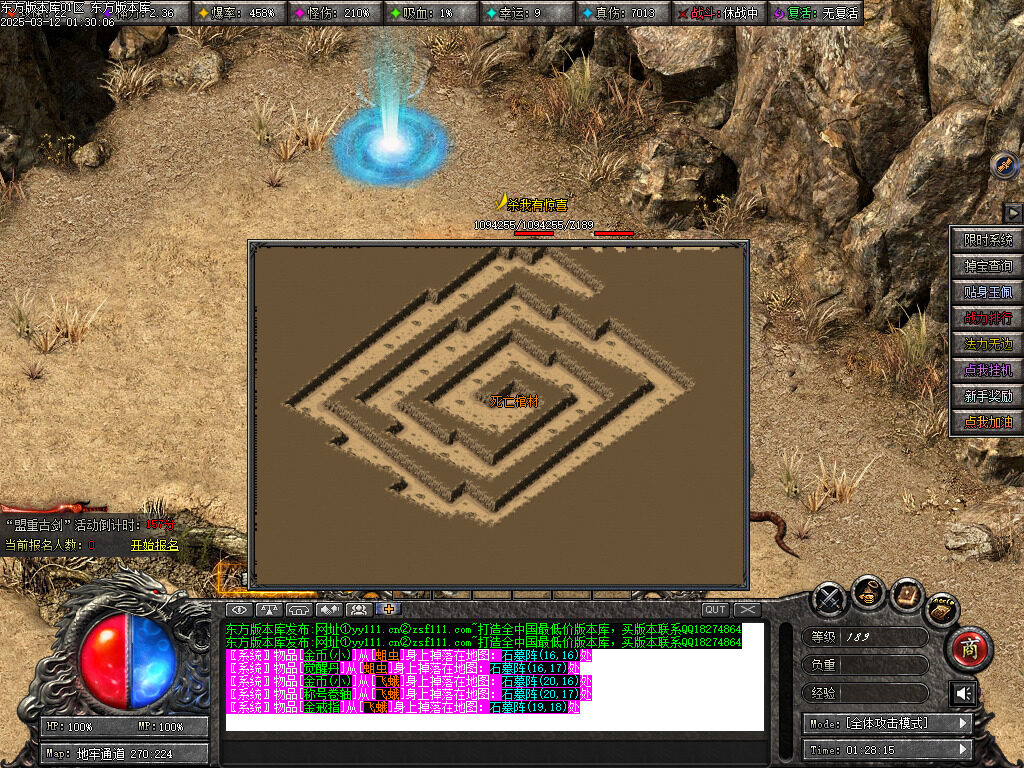Viewport: 1024px width, 768px height.
Task: Click the chat line about 称号卷轴 drop
Action: tap(409, 694)
